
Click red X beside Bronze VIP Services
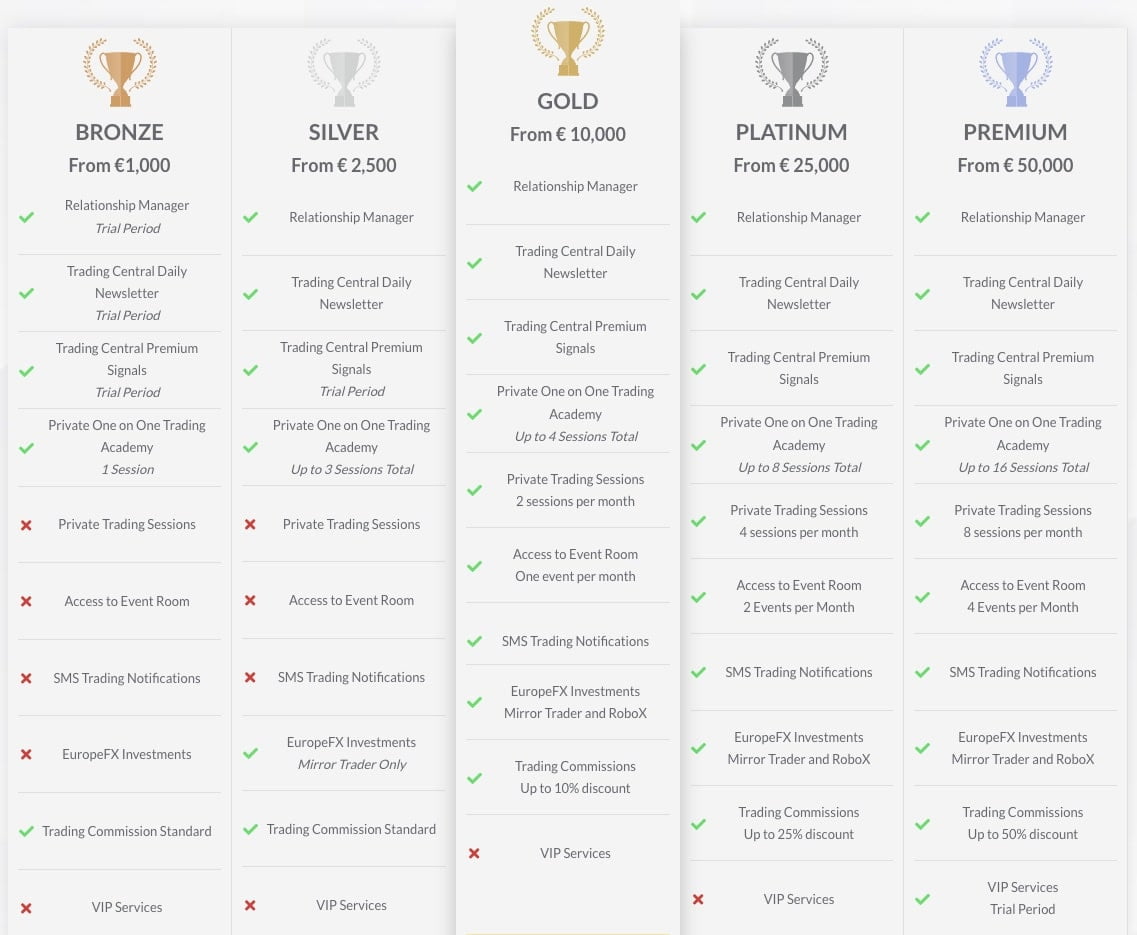point(27,908)
